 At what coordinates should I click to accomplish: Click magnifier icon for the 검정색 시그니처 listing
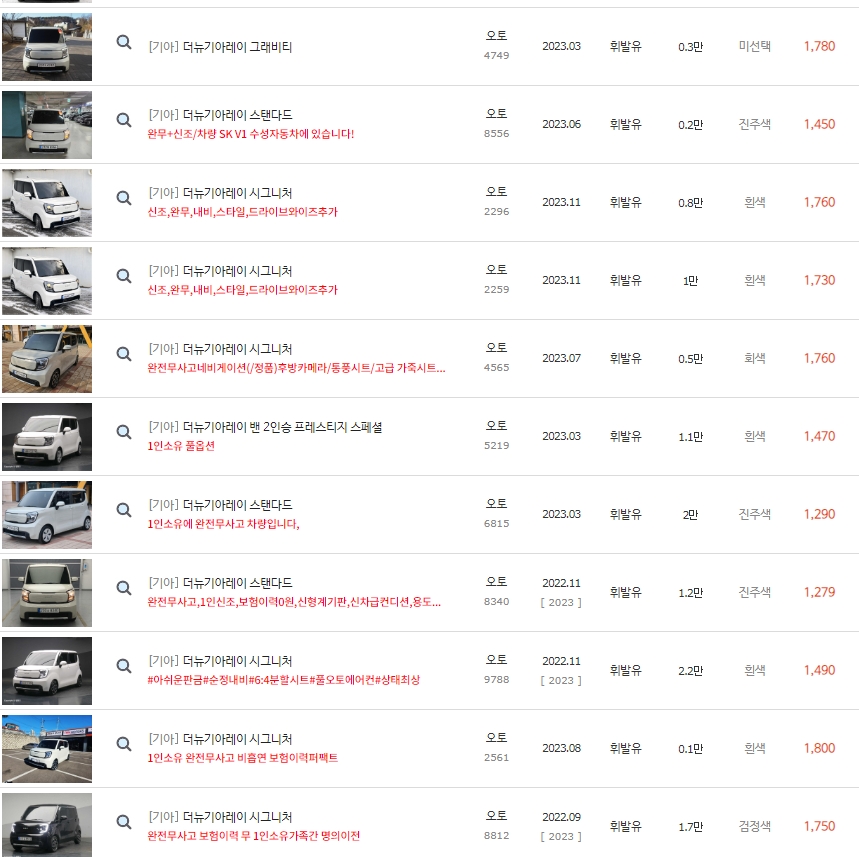124,822
